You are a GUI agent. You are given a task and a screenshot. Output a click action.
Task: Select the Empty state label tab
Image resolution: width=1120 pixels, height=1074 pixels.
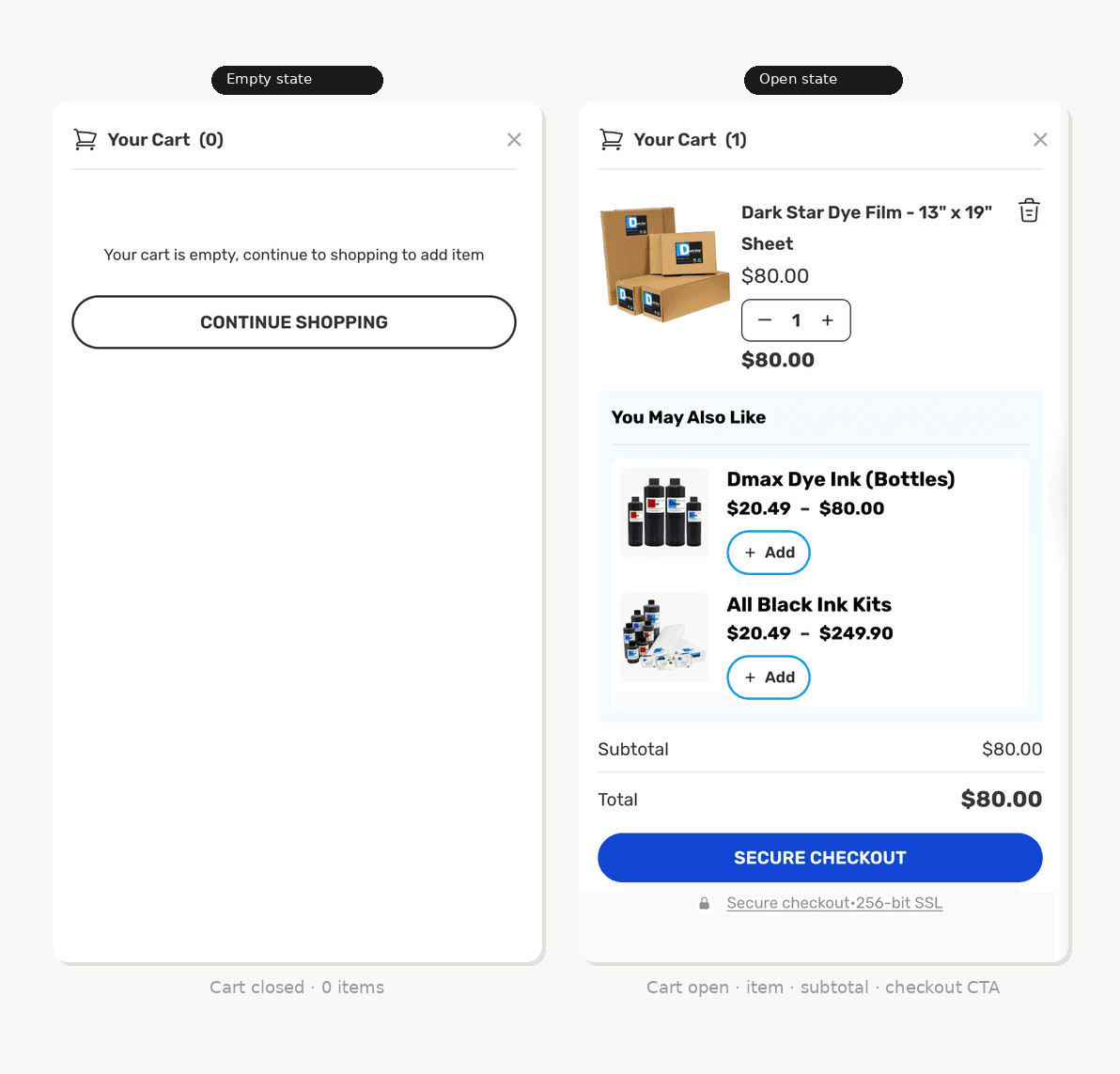pos(297,80)
